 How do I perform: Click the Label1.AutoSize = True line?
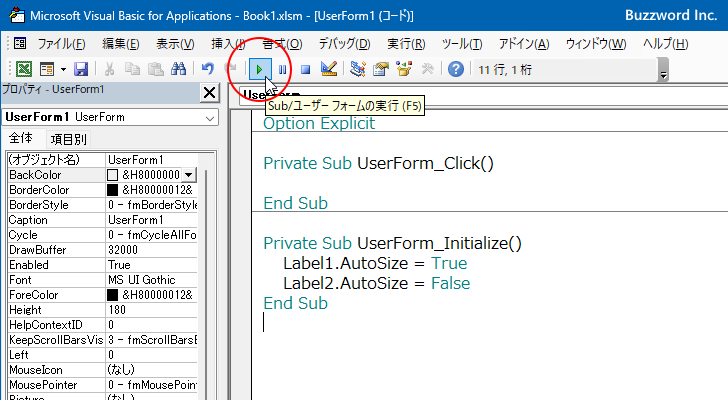tap(375, 263)
